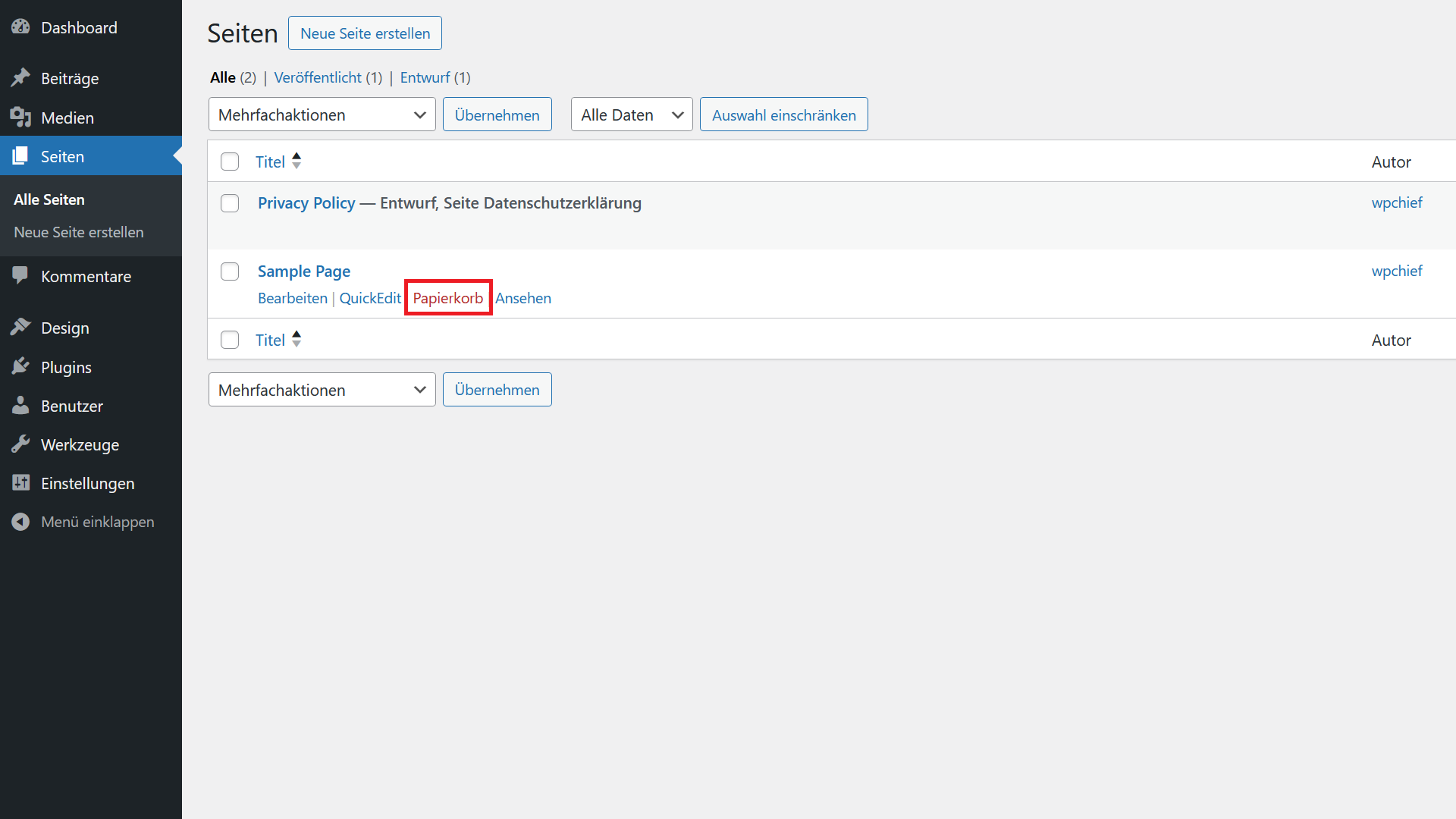Screen dimensions: 1456x819
Task: Select Seiten menu item
Action: pos(91,156)
